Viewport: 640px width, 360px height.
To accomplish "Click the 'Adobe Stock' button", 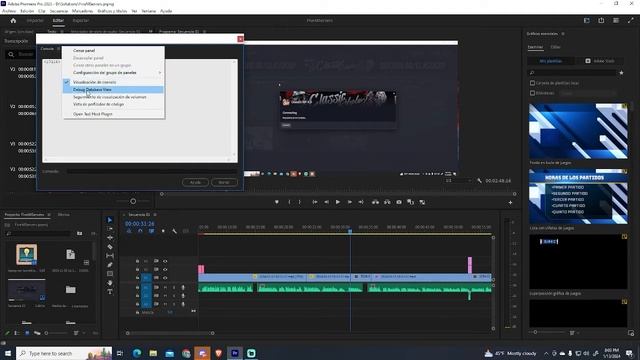I will coord(600,61).
